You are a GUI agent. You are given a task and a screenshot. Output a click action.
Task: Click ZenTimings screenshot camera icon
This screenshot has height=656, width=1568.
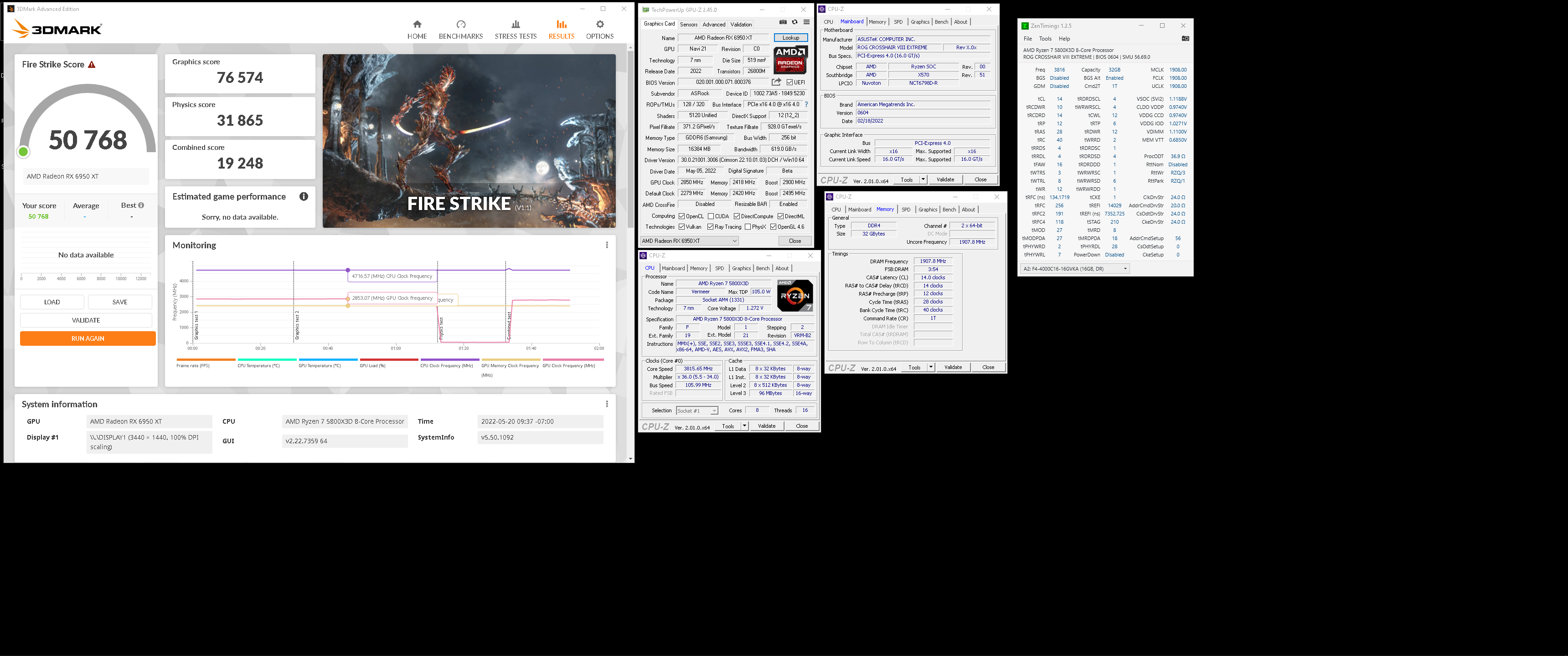1185,38
